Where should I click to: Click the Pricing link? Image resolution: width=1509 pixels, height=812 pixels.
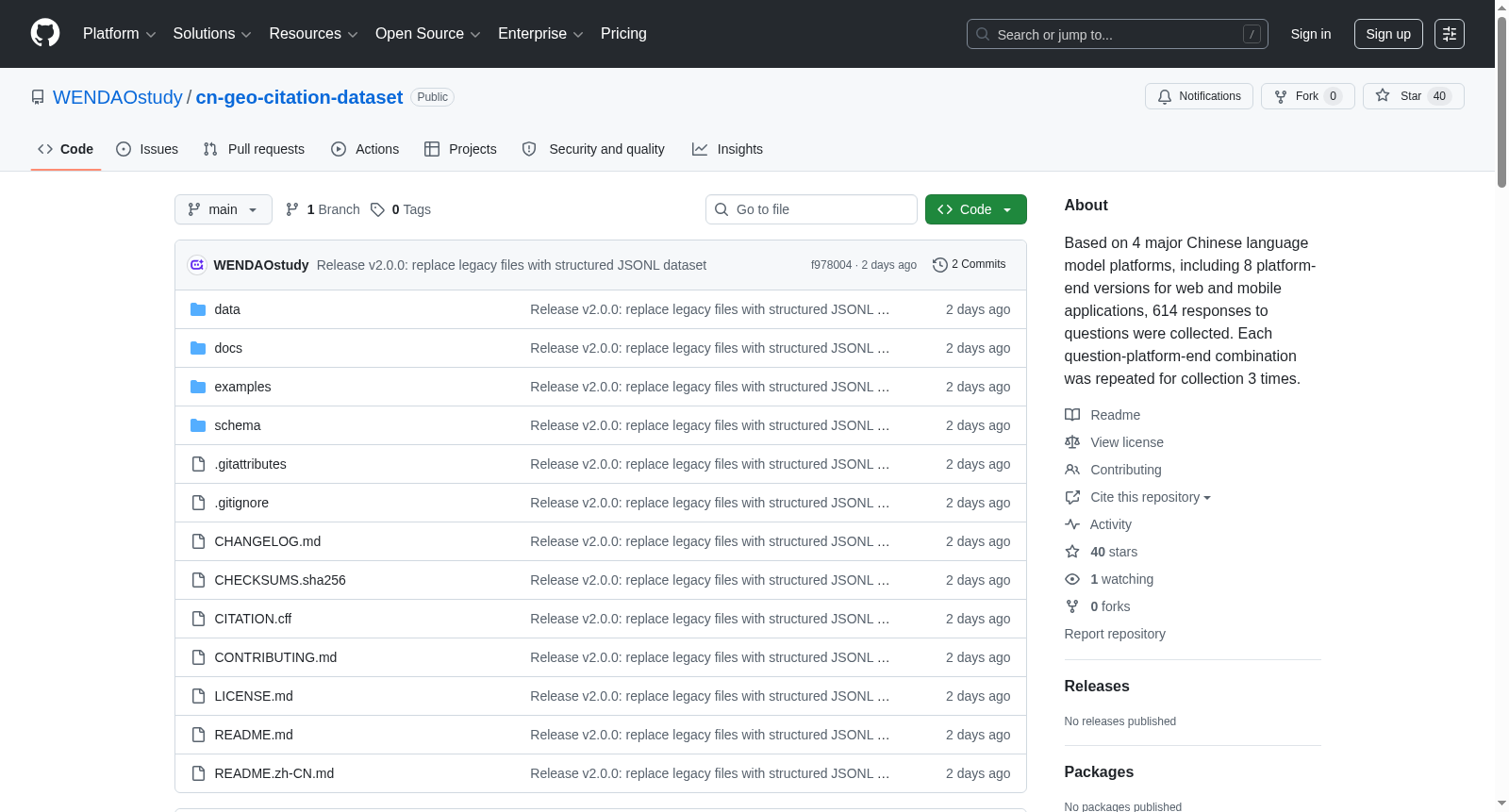[623, 34]
